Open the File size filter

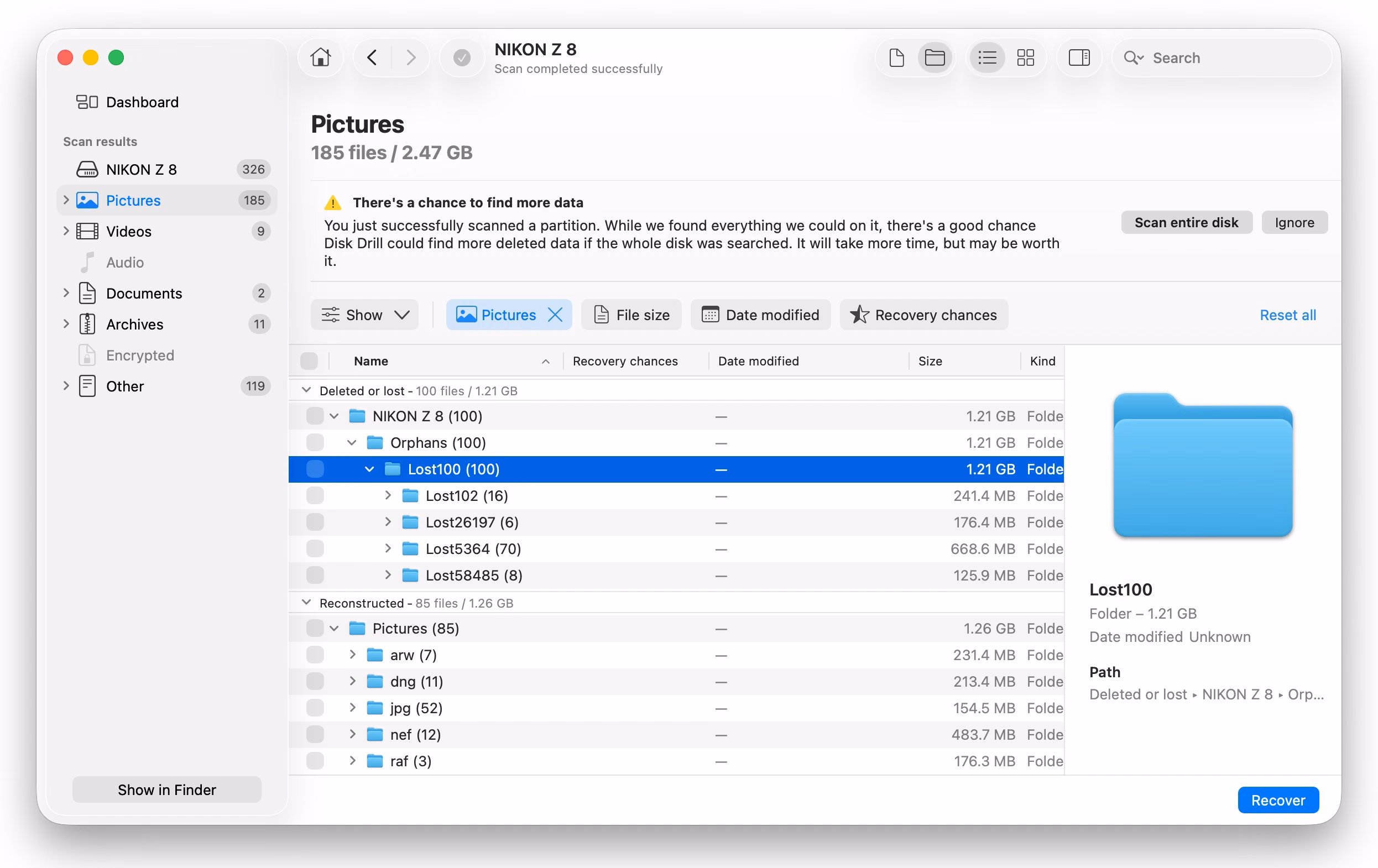(631, 315)
